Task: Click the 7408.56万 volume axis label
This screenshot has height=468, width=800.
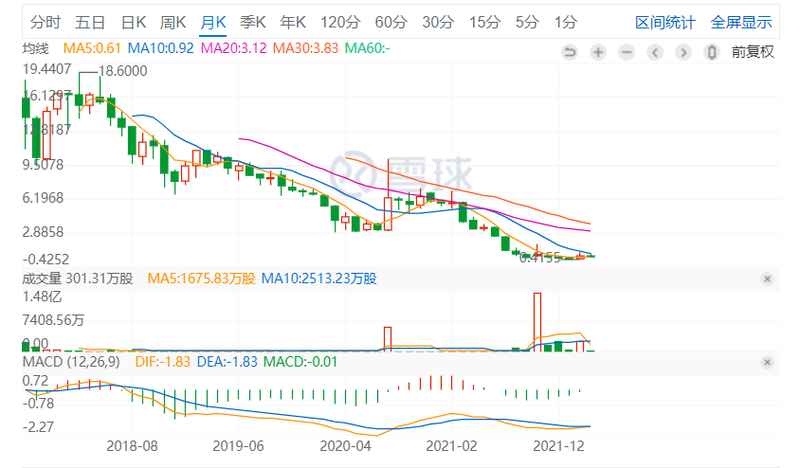Action: pyautogui.click(x=53, y=320)
